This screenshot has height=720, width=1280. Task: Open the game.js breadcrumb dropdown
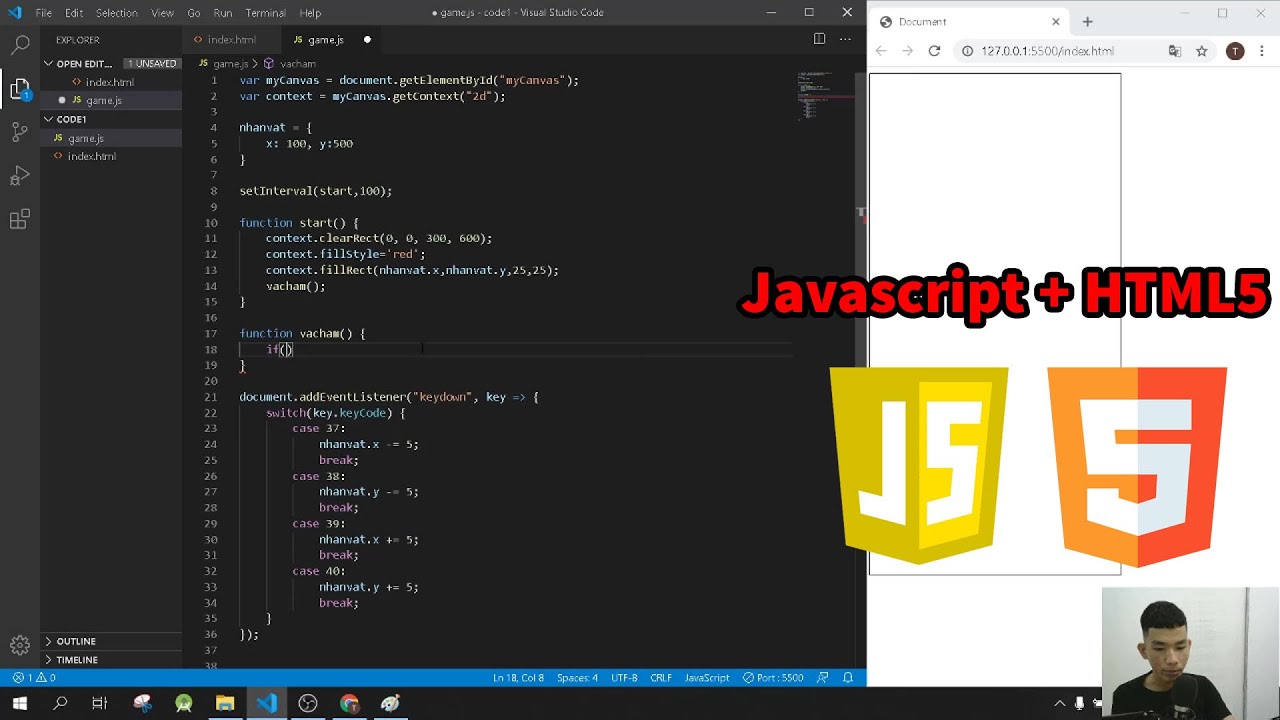tap(223, 63)
